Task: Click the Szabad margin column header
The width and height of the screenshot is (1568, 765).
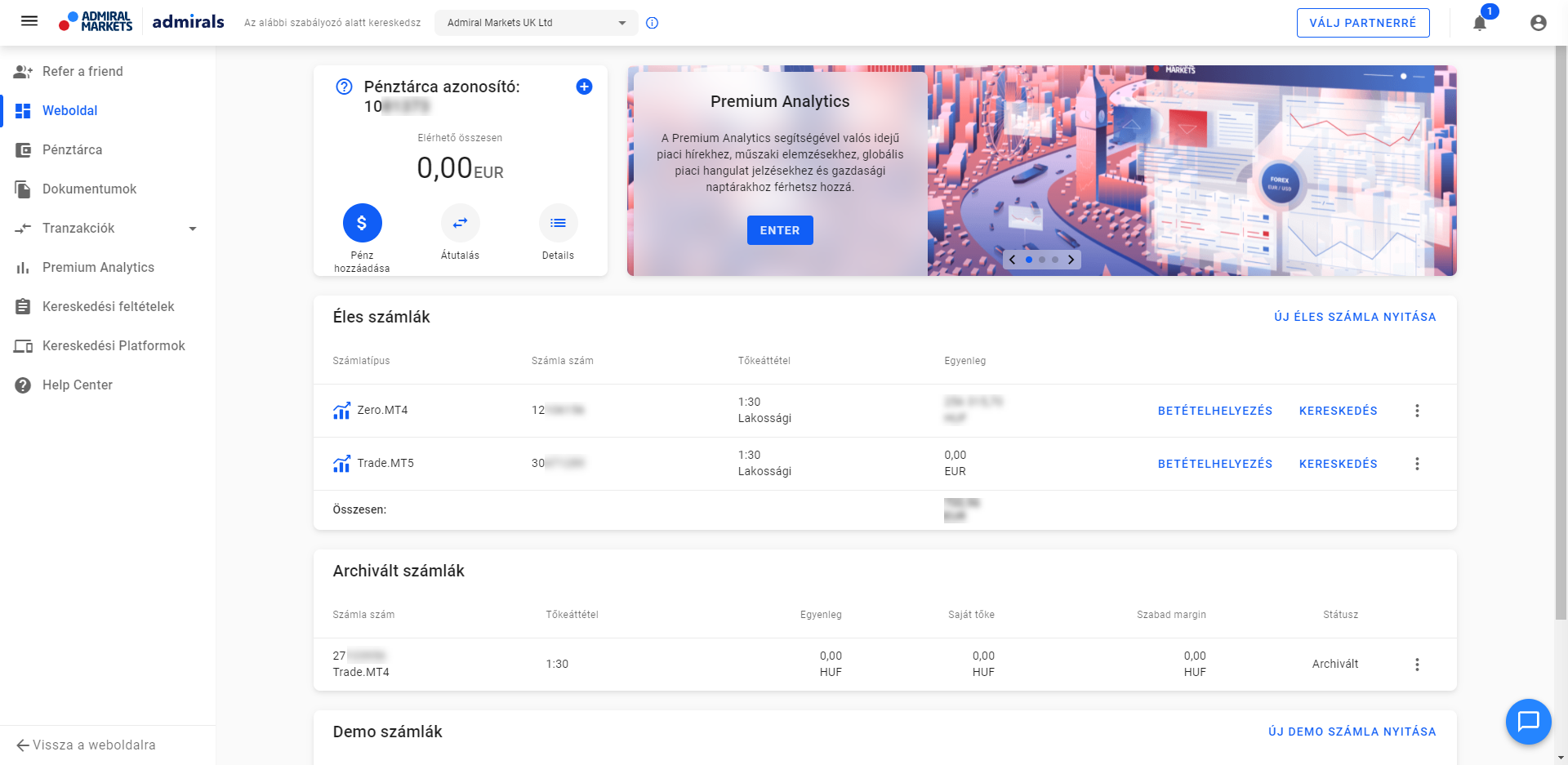Action: 1171,615
